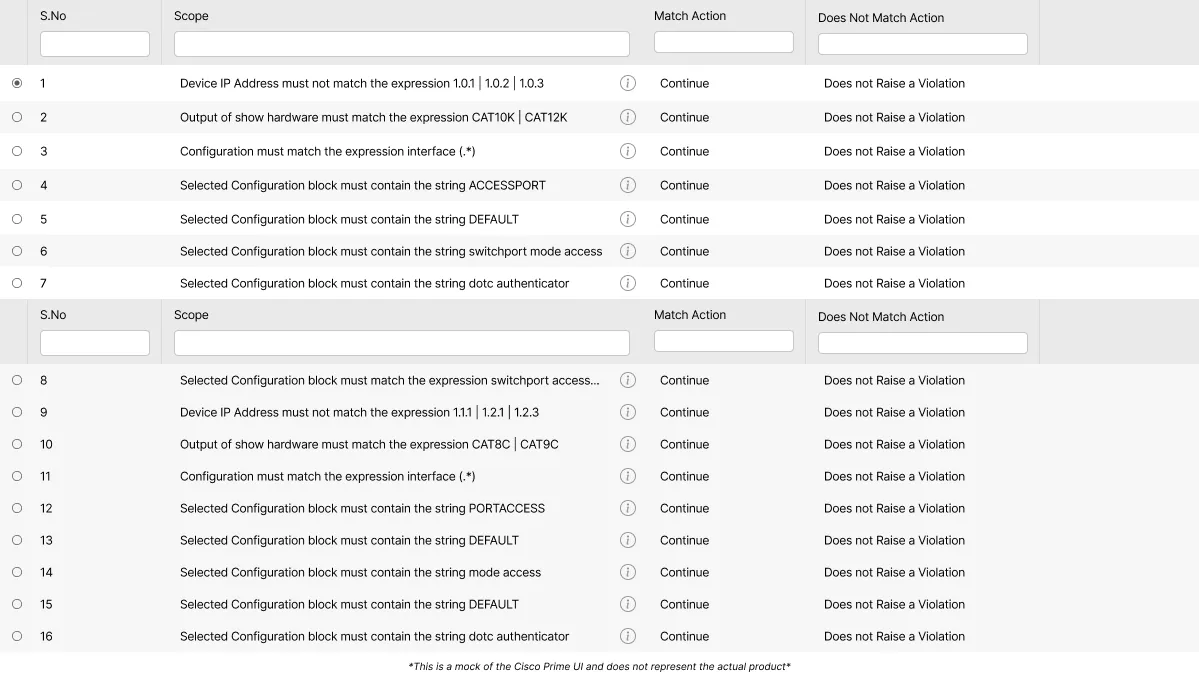Click info icon in row 11 interface expression

pos(628,476)
